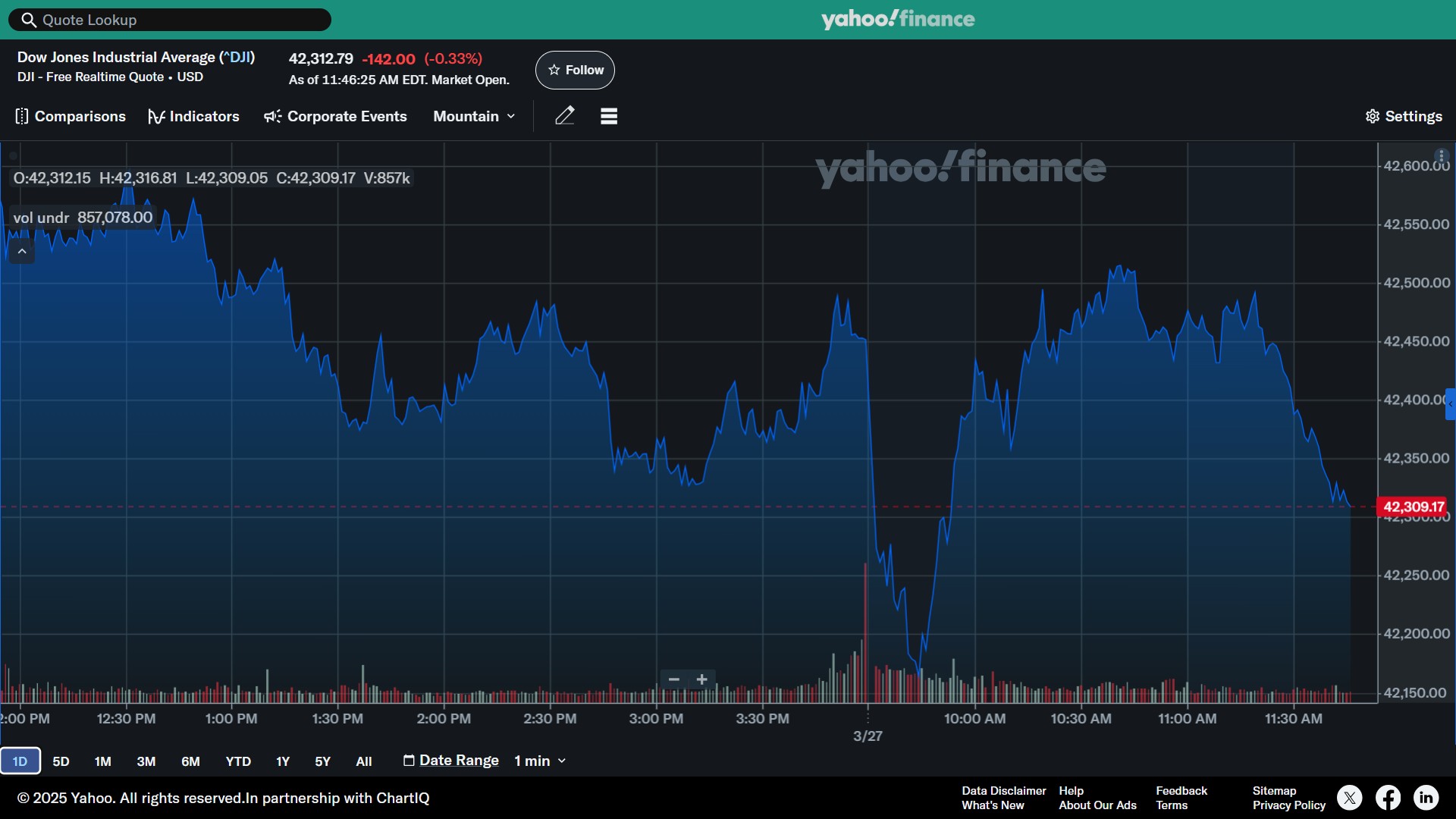This screenshot has width=1456, height=819.
Task: Click the 2:30 PM time axis label
Action: (x=550, y=719)
